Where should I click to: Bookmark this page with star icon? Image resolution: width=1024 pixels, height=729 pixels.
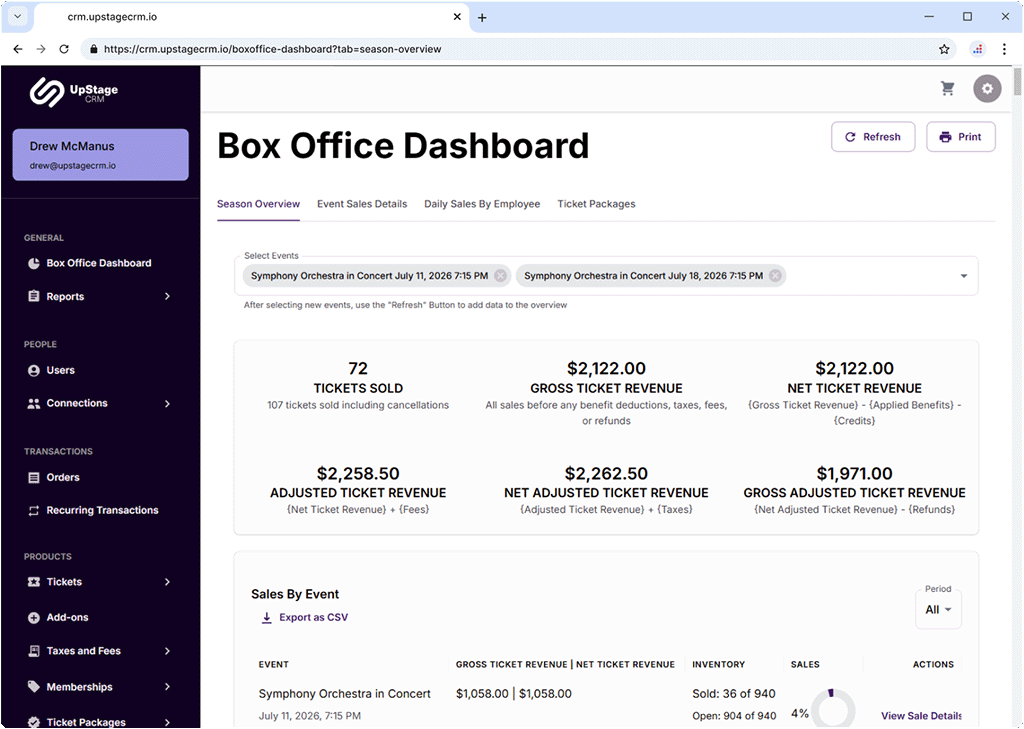tap(944, 49)
